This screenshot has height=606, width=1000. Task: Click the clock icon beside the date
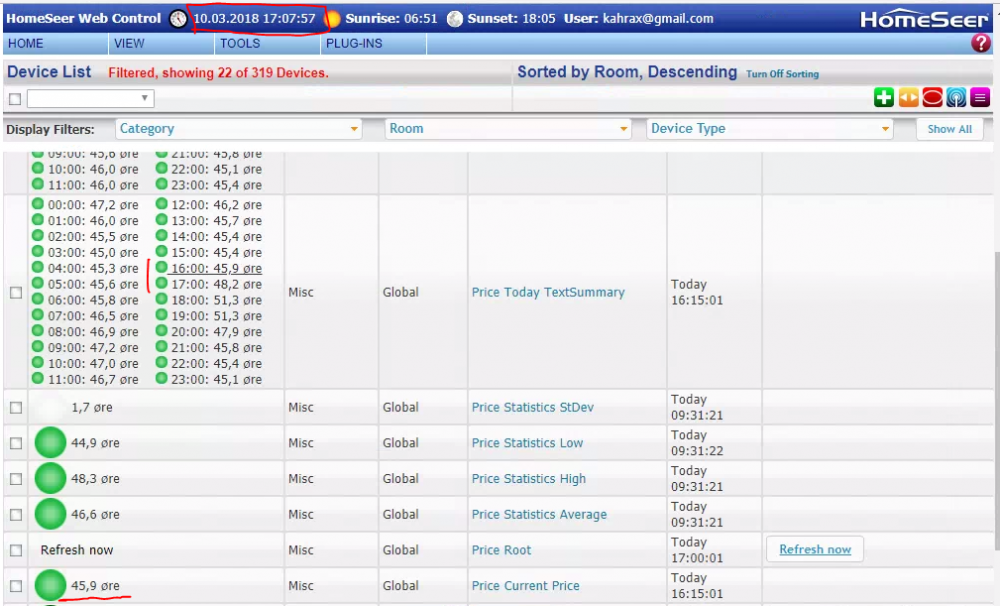178,19
